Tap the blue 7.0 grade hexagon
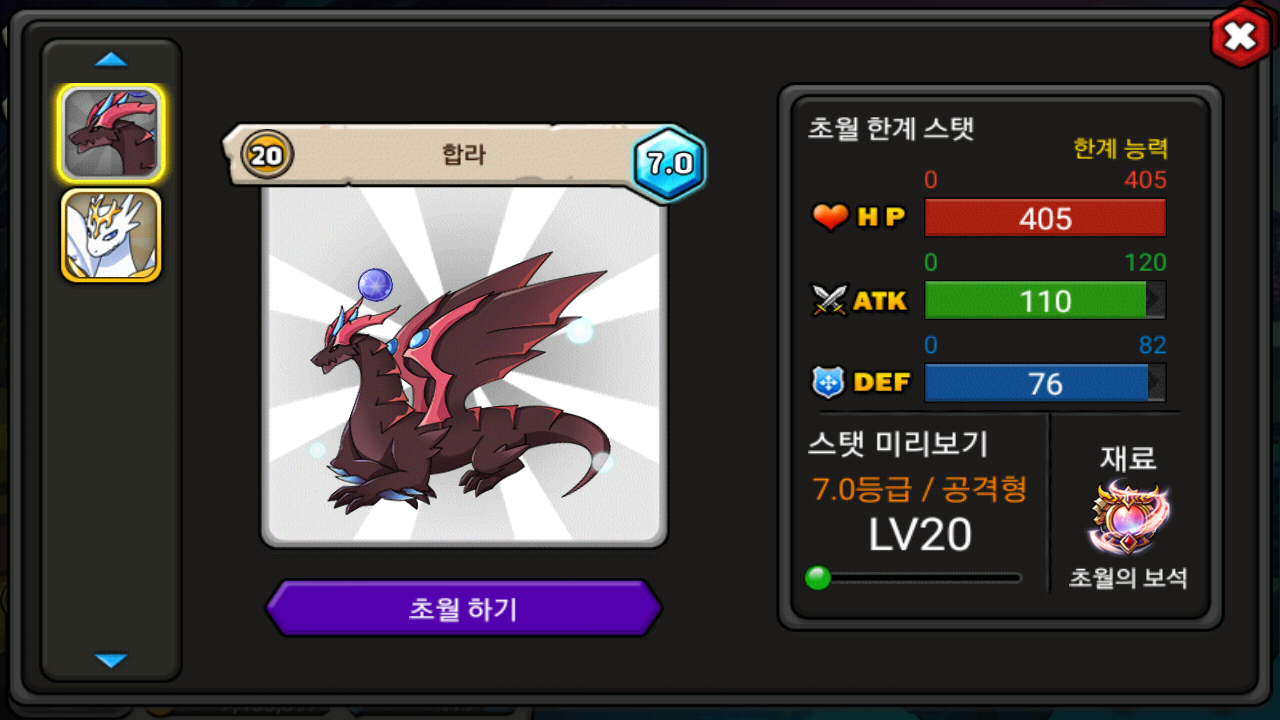This screenshot has width=1280, height=720. pyautogui.click(x=670, y=164)
